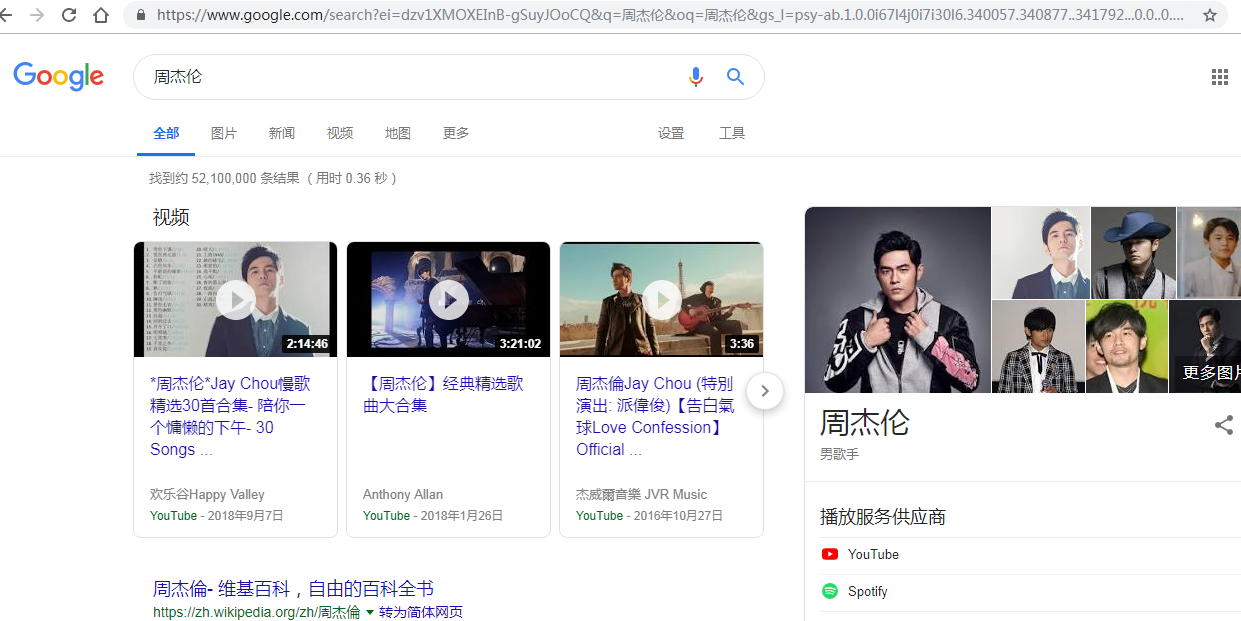Viewport: 1241px width, 621px height.
Task: Click the 更多图片 button
Action: [1210, 373]
